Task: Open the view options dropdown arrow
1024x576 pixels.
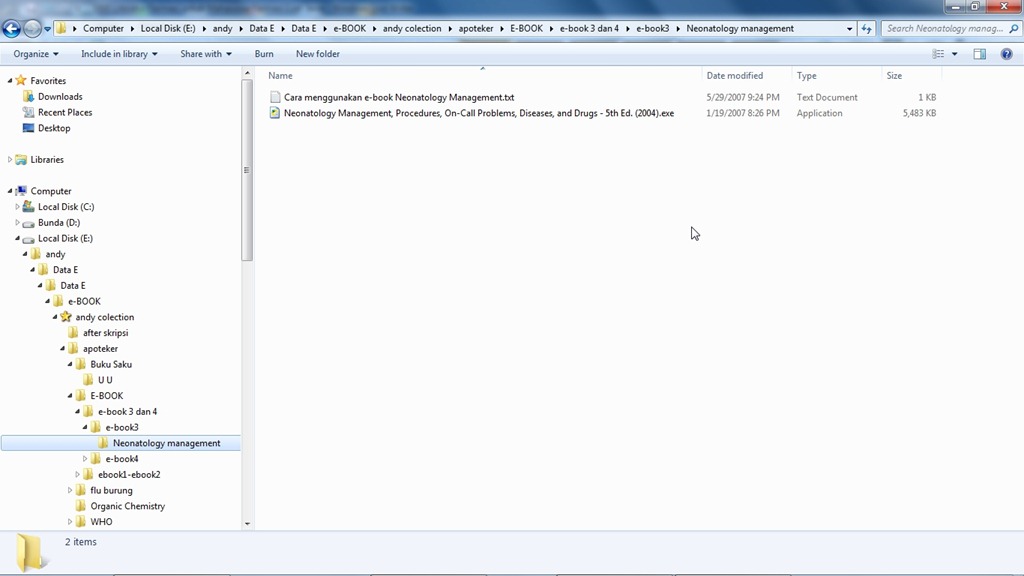Action: click(955, 54)
